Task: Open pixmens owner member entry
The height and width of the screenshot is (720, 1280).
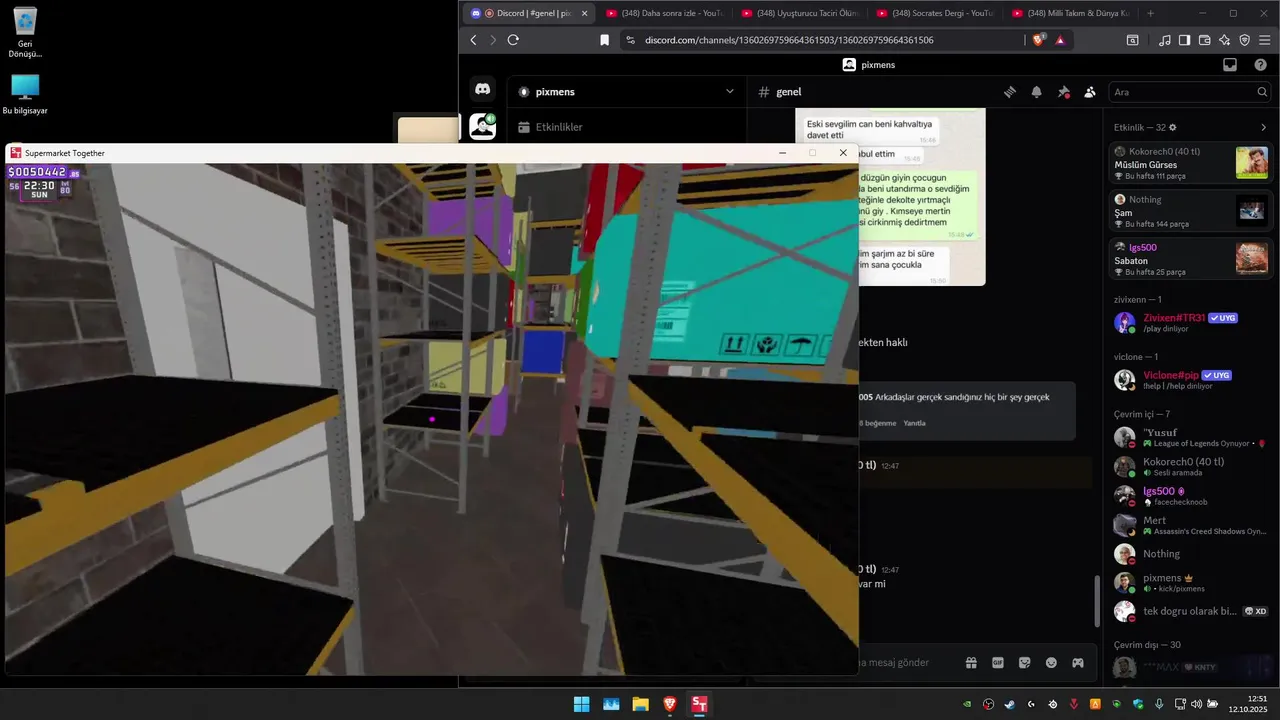Action: coord(1191,583)
